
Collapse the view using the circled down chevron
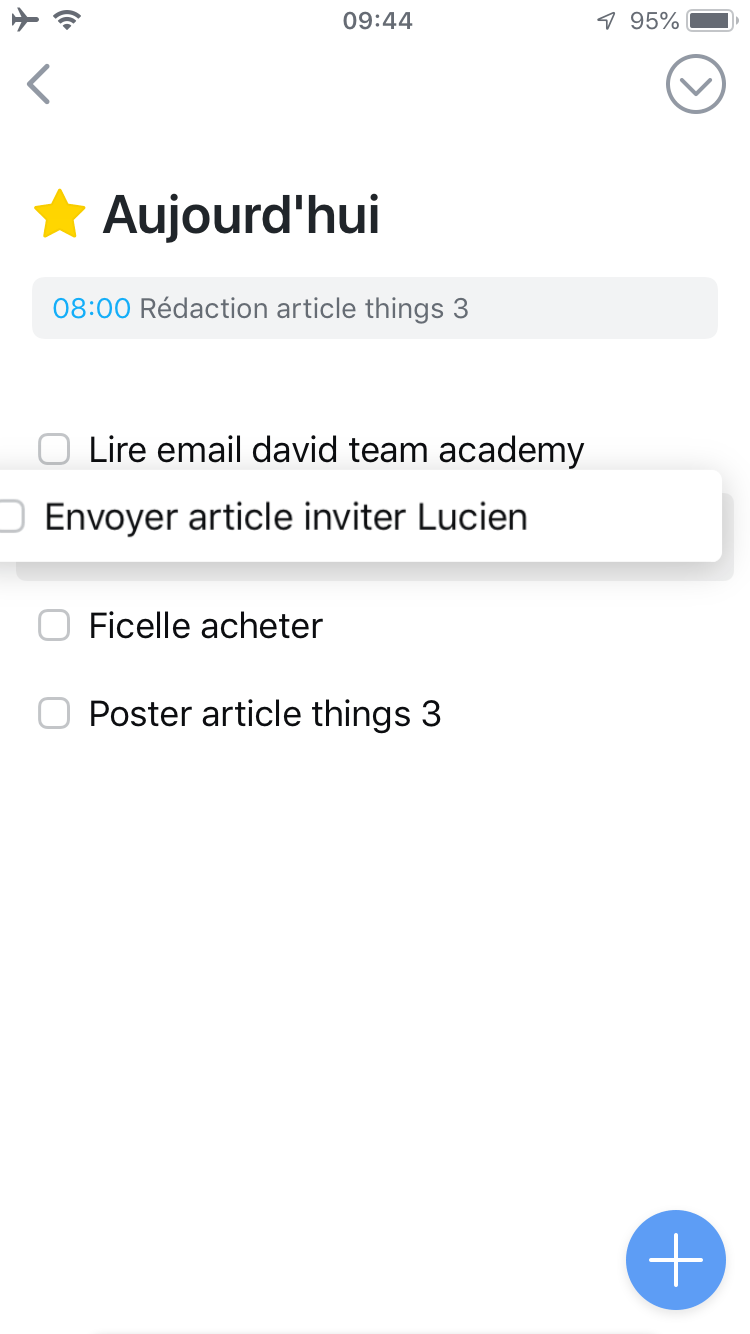695,84
